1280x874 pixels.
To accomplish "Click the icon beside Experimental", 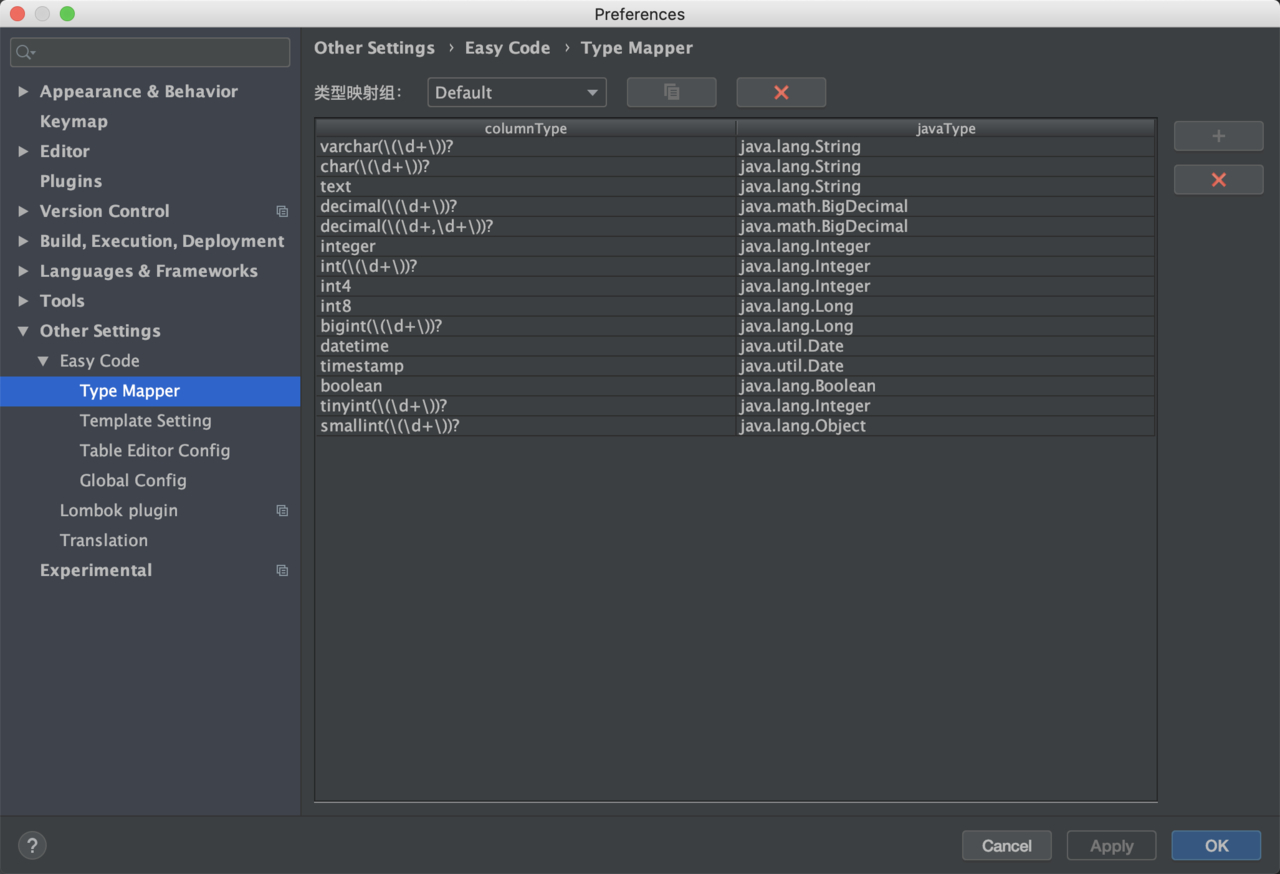I will point(282,570).
